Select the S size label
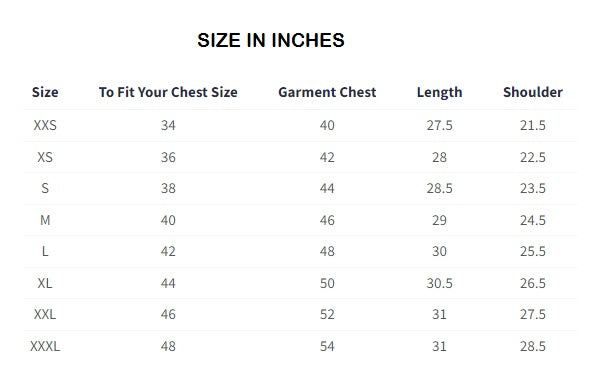589x374 pixels. (x=45, y=188)
